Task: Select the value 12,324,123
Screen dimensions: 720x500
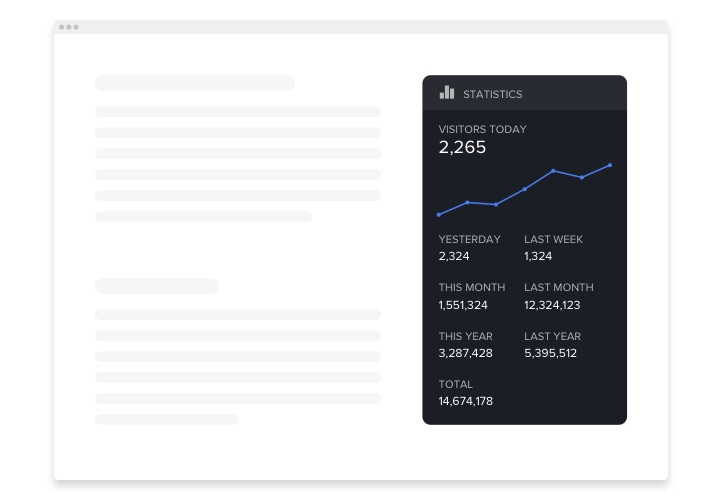Action: (x=552, y=305)
